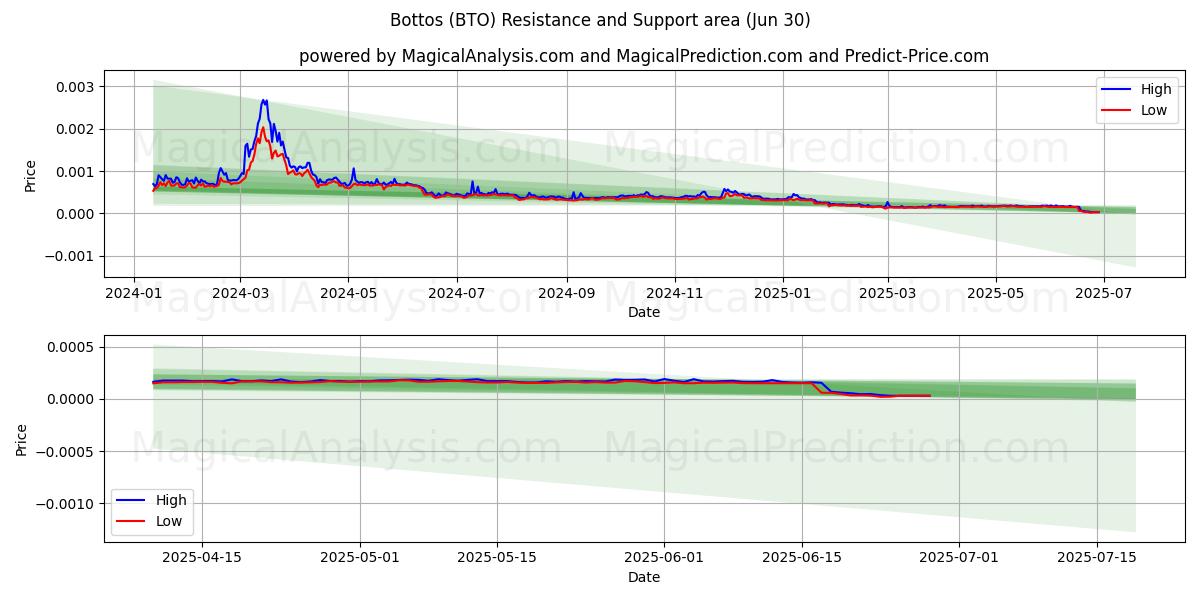Click the '2025-07-01' x-axis tick label
1200x600 pixels.
(x=959, y=558)
